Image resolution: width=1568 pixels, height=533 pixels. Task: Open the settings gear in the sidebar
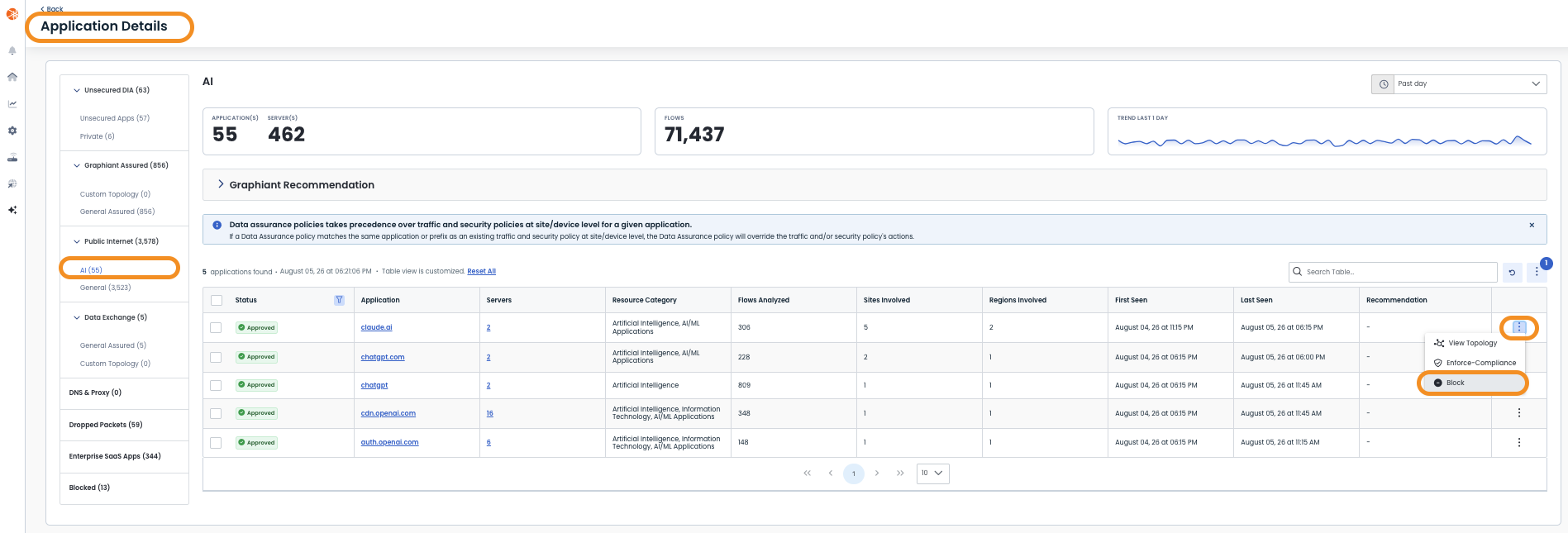point(12,131)
